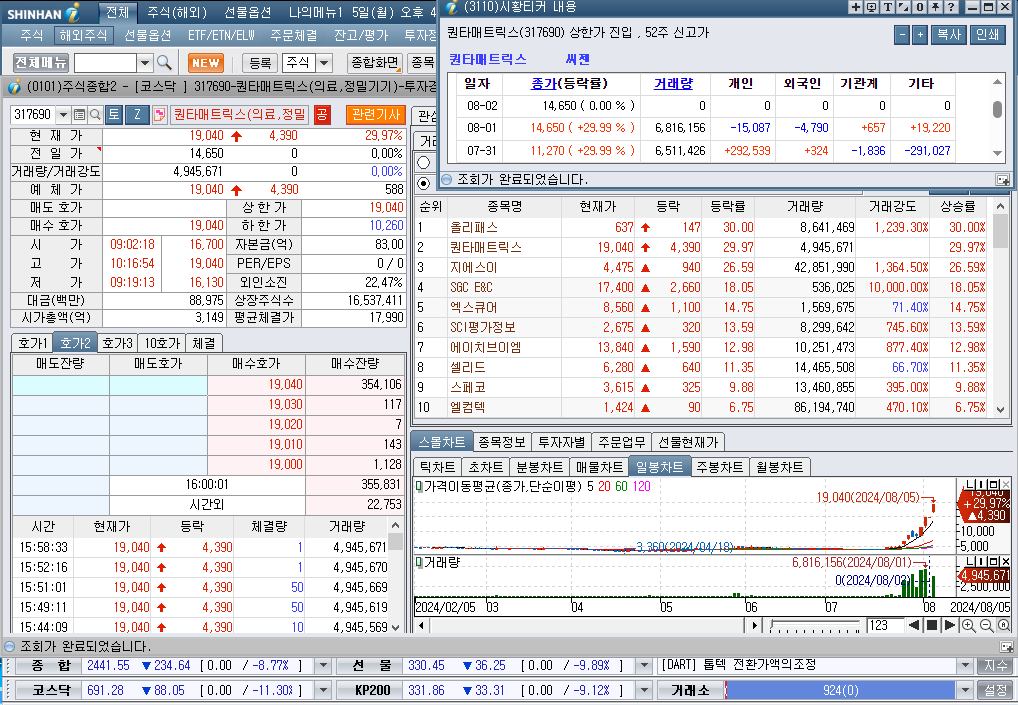Zoom in the daily chart

pyautogui.click(x=968, y=626)
